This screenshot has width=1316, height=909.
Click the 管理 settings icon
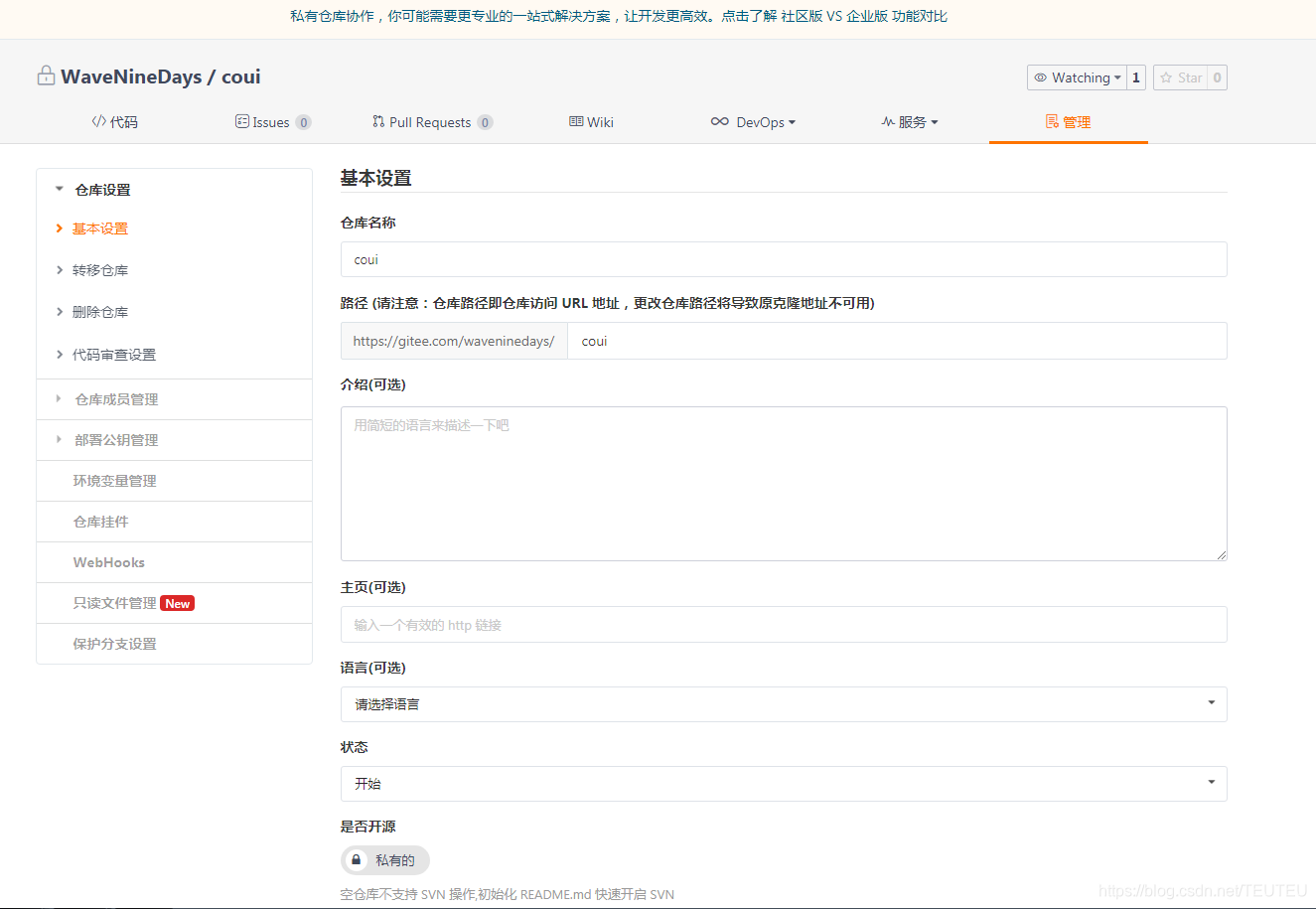click(1052, 121)
